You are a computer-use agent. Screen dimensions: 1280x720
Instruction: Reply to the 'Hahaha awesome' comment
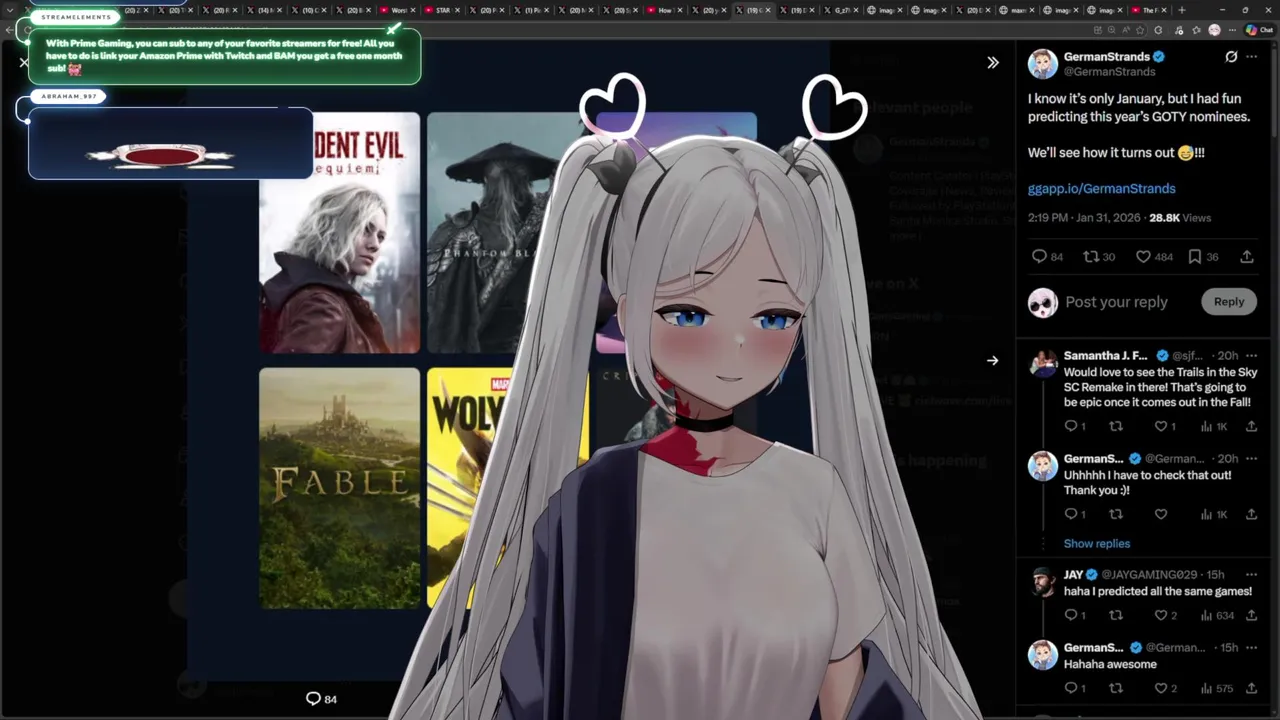1075,688
